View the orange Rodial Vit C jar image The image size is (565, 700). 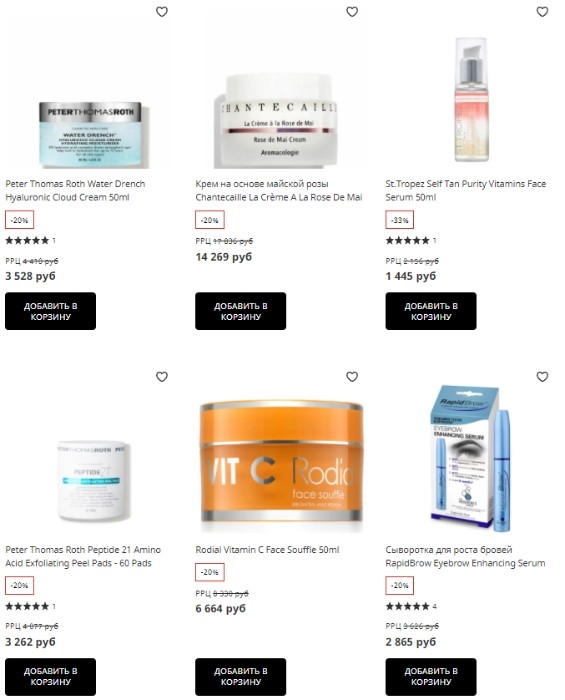coord(280,466)
